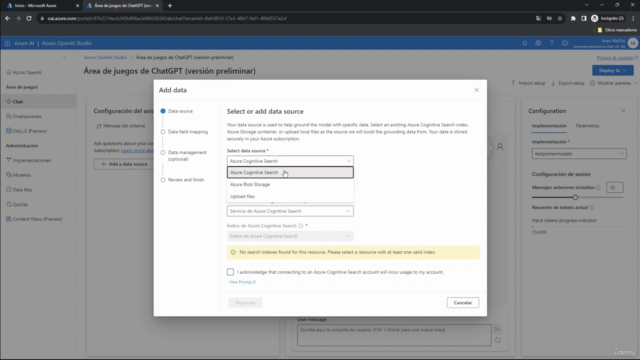The image size is (640, 360).
Task: Open the View Pricing link
Action: (242, 282)
